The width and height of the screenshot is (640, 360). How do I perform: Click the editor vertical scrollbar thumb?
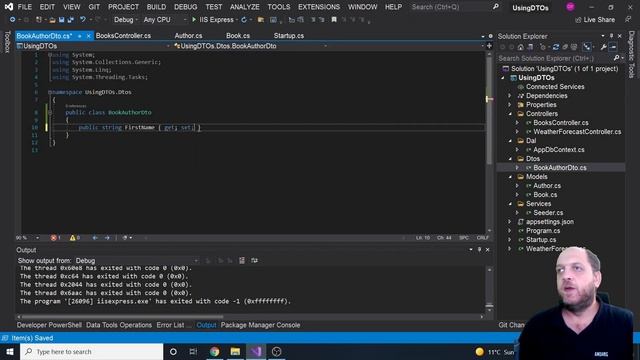tap(489, 110)
